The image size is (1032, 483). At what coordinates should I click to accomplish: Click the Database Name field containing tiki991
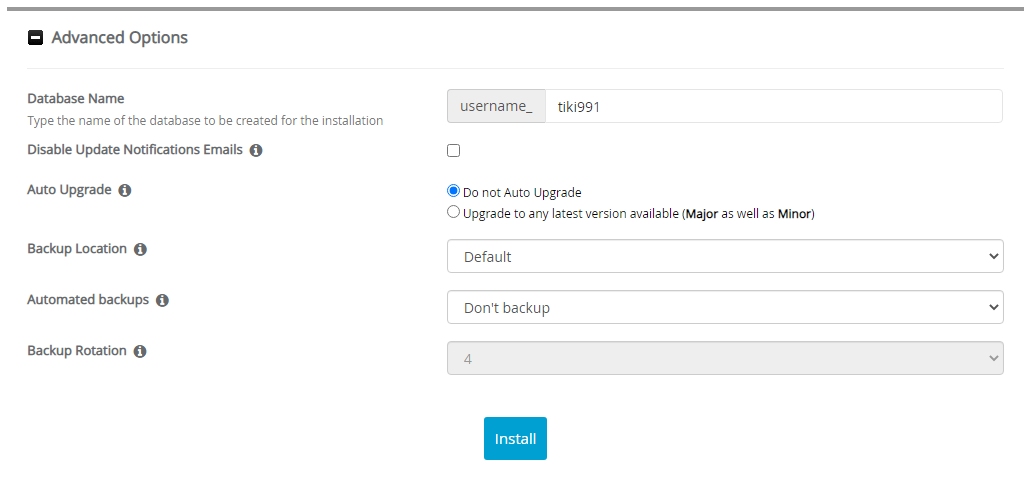click(772, 106)
